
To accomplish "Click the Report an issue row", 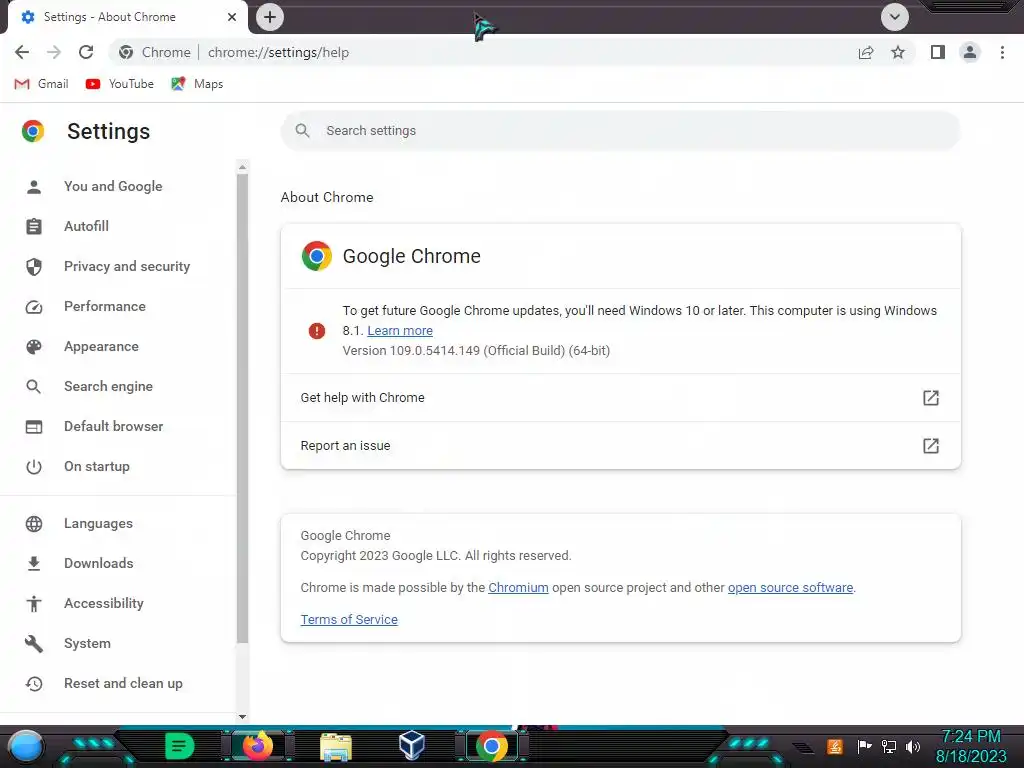I will [620, 445].
